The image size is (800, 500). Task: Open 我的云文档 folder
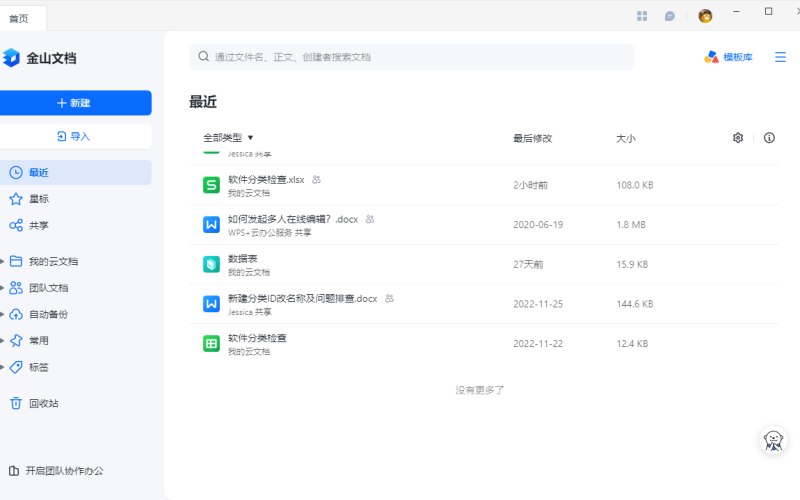[53, 262]
